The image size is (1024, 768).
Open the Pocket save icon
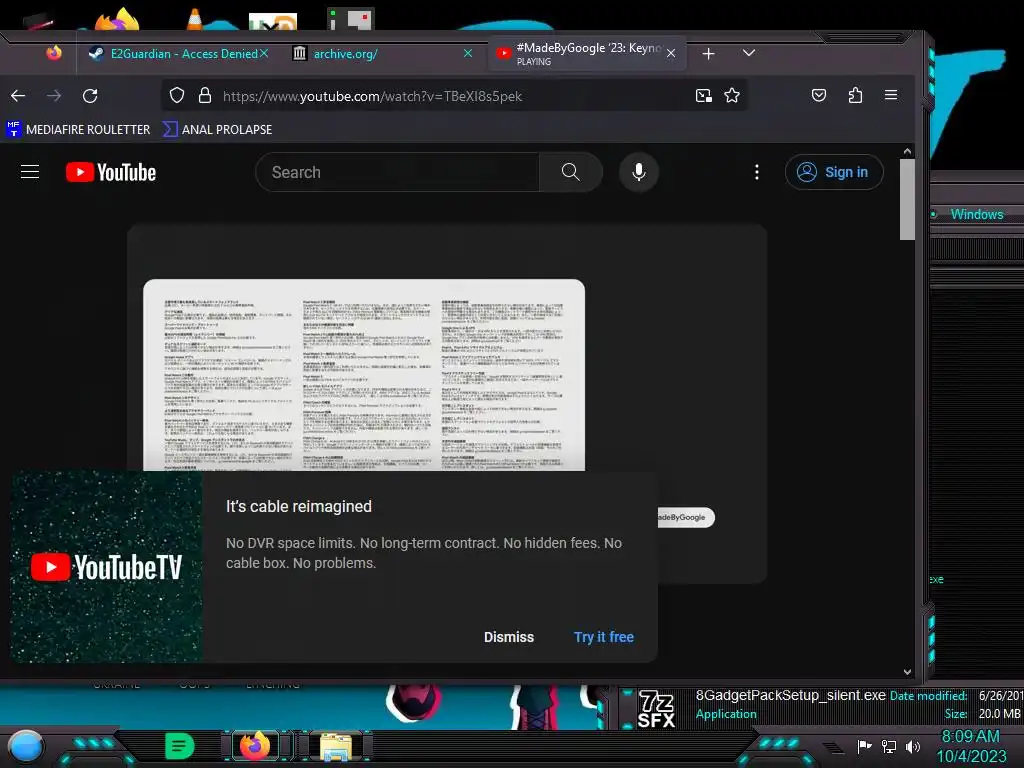point(819,95)
